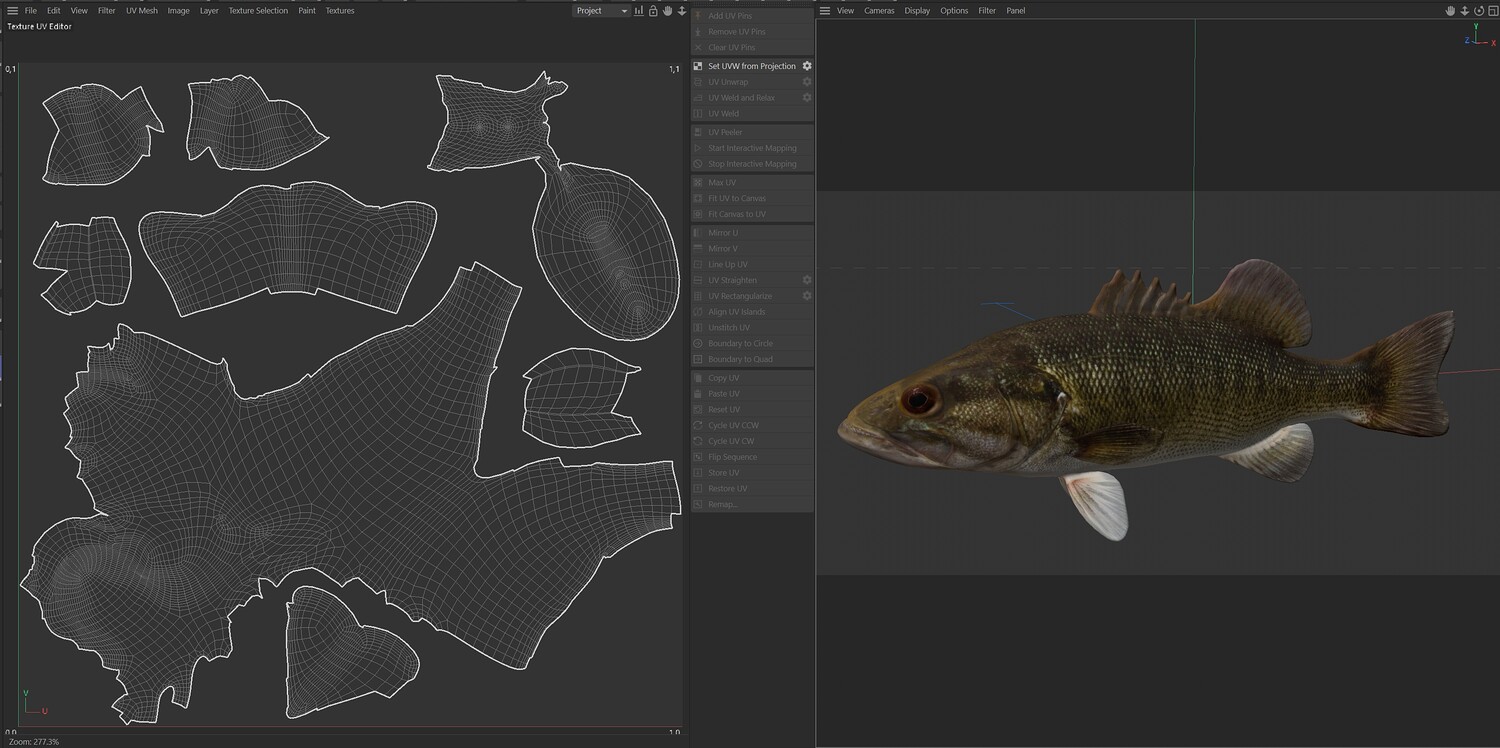Click the Unstitch UV command
This screenshot has height=748, width=1500.
(x=752, y=328)
